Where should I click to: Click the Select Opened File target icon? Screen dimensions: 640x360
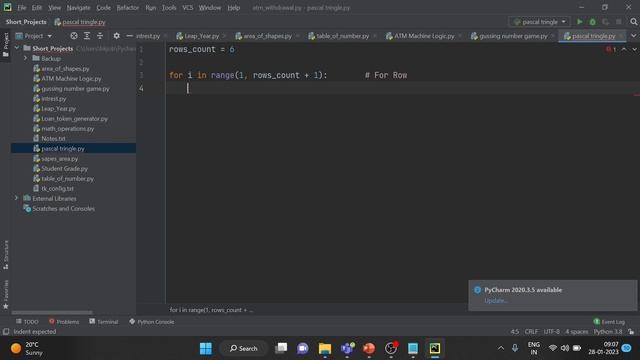[x=74, y=36]
